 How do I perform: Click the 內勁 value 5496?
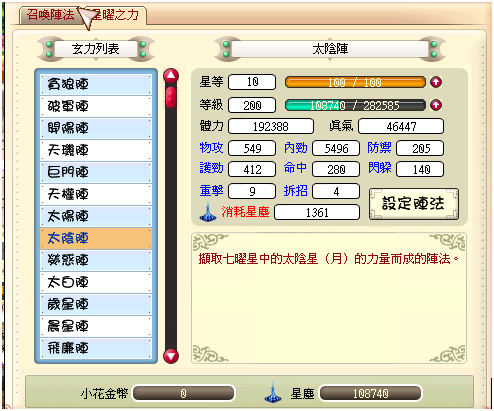(336, 148)
